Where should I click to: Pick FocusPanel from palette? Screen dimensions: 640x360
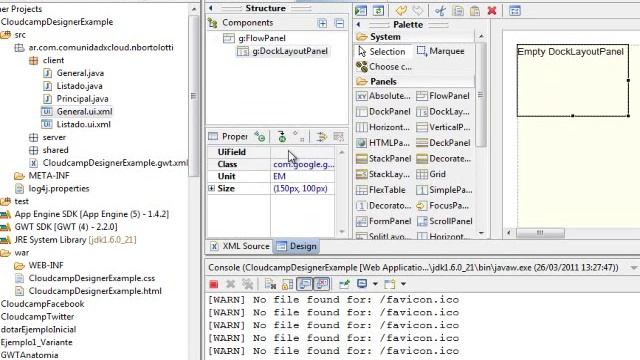[442, 206]
